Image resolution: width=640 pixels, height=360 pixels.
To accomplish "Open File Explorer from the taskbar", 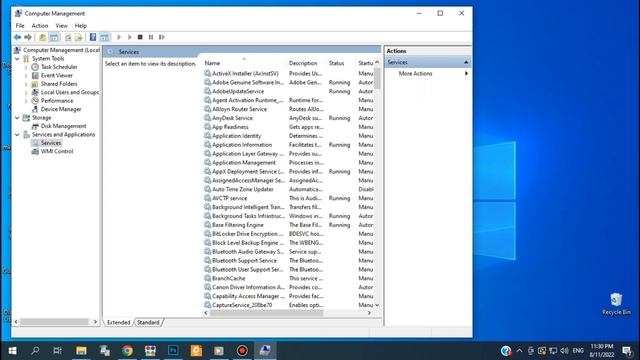I will click(81, 351).
